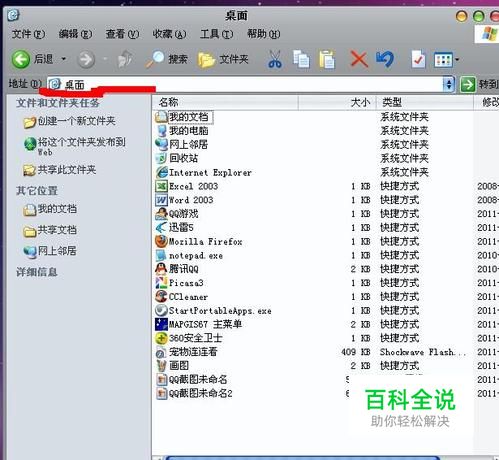Select the QQ游戏 shortcut icon

(161, 214)
